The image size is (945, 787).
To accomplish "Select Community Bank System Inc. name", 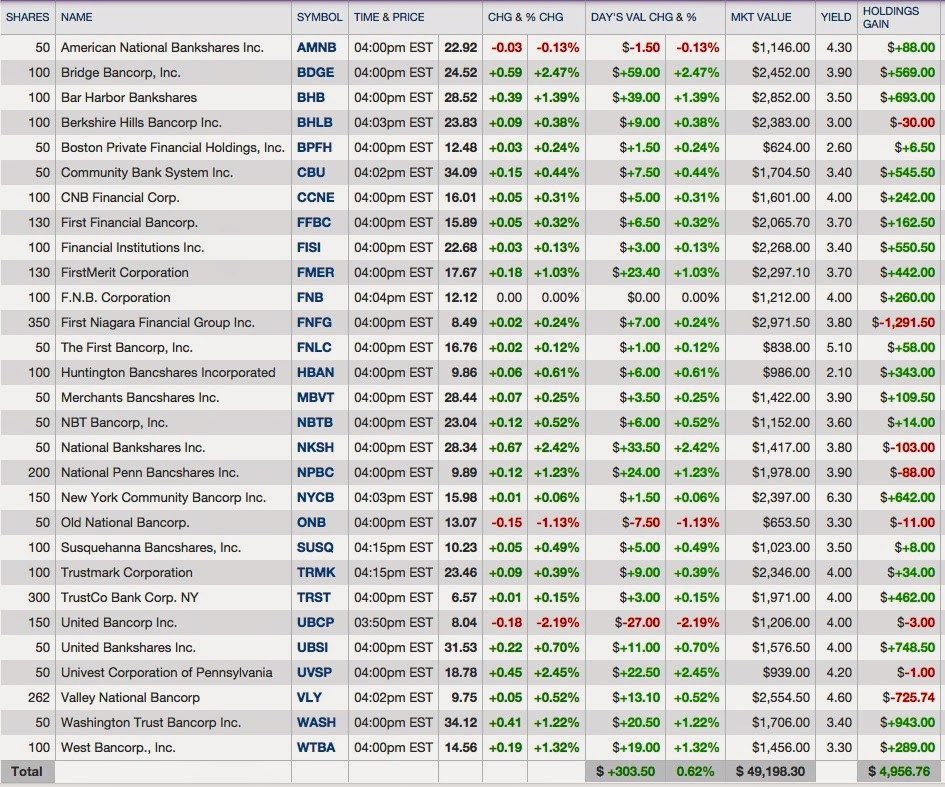I will [146, 172].
